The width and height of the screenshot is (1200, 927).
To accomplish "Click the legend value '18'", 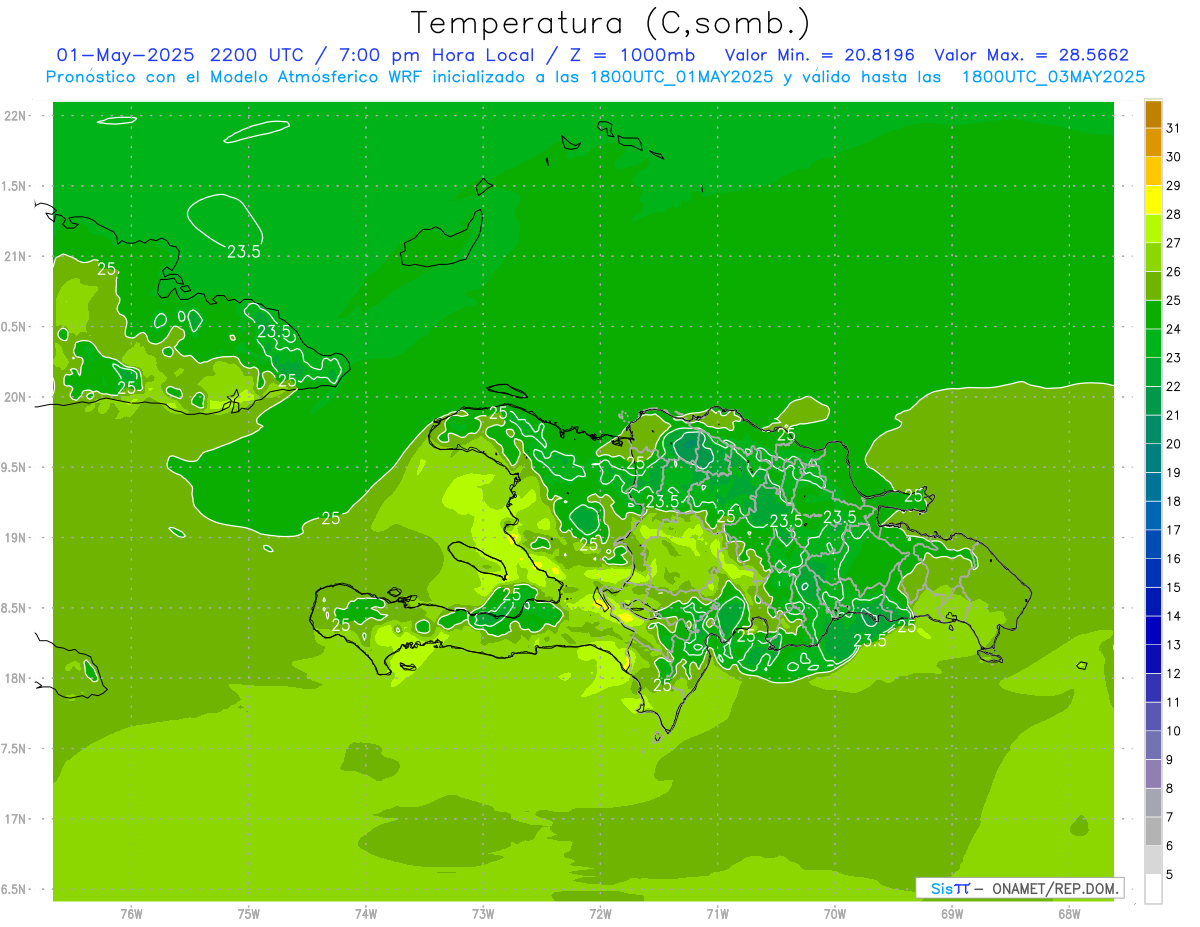I will pyautogui.click(x=1173, y=501).
